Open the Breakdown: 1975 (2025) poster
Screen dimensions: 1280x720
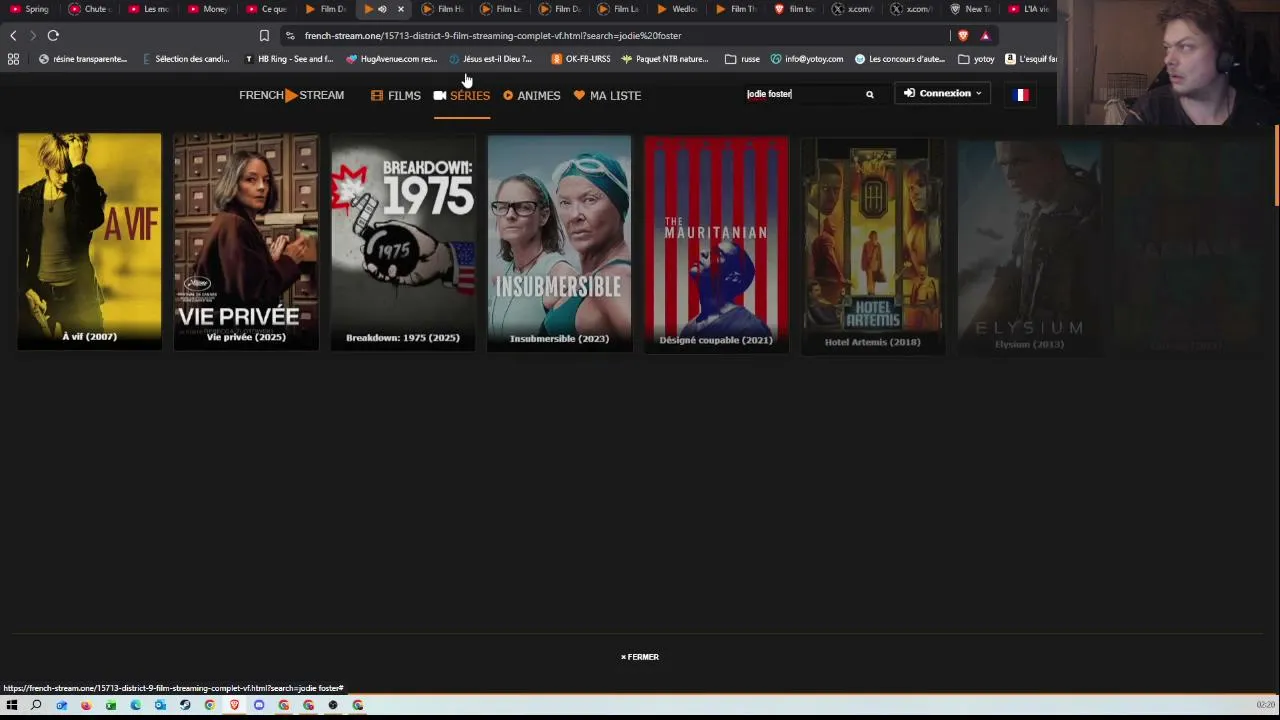tap(403, 243)
